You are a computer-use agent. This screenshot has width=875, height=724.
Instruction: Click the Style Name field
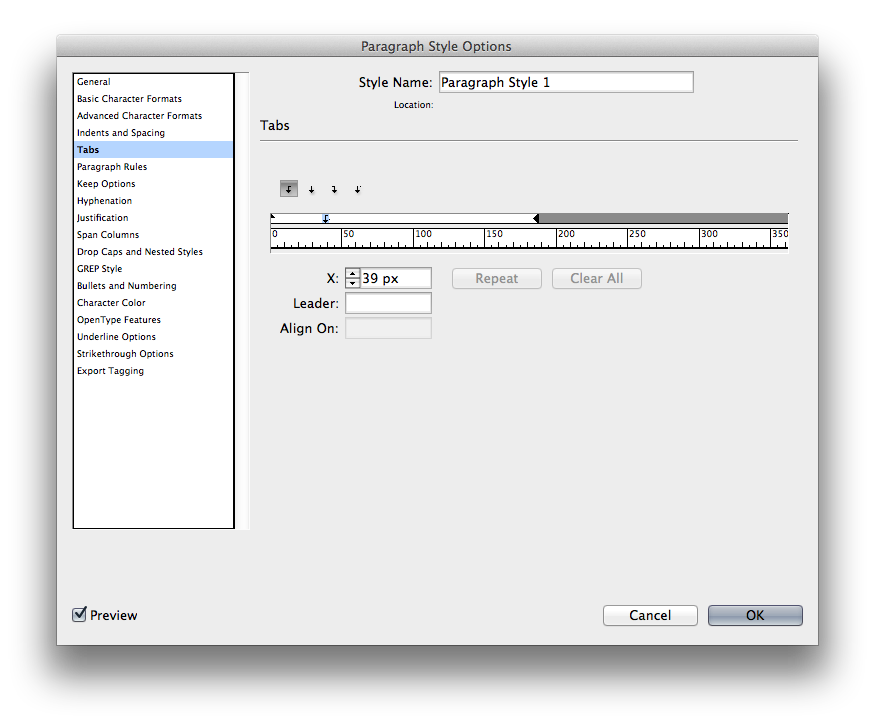click(x=566, y=82)
